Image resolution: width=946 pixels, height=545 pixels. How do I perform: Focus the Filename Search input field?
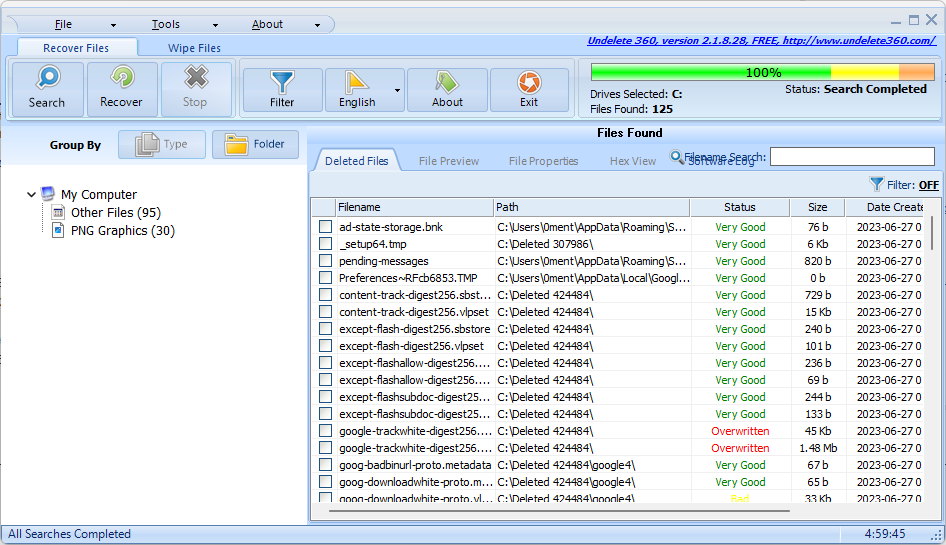(x=852, y=157)
